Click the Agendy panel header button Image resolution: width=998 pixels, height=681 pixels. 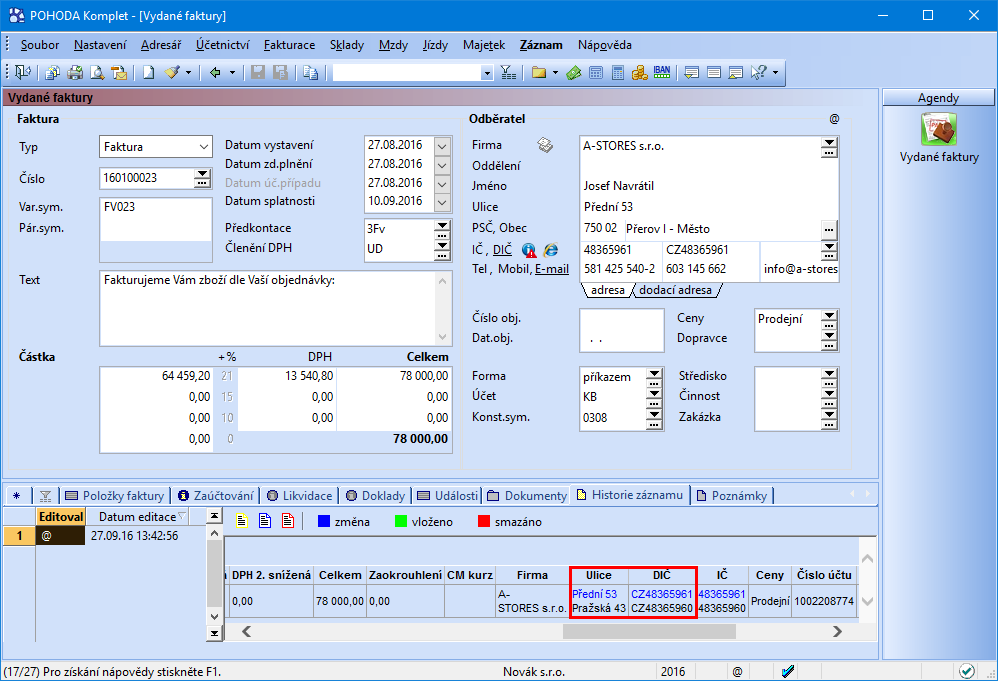tap(938, 98)
